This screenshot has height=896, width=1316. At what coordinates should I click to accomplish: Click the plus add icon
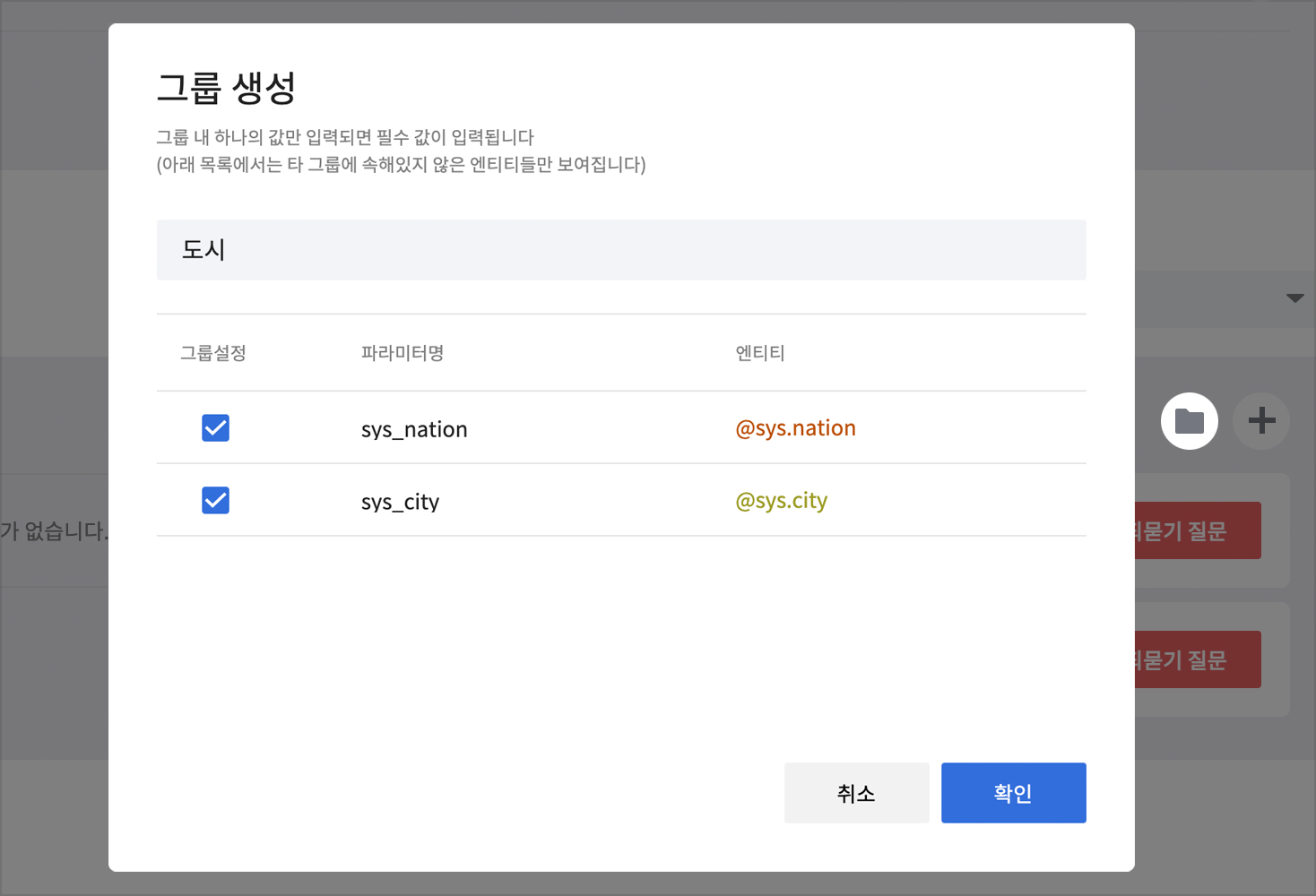coord(1261,420)
